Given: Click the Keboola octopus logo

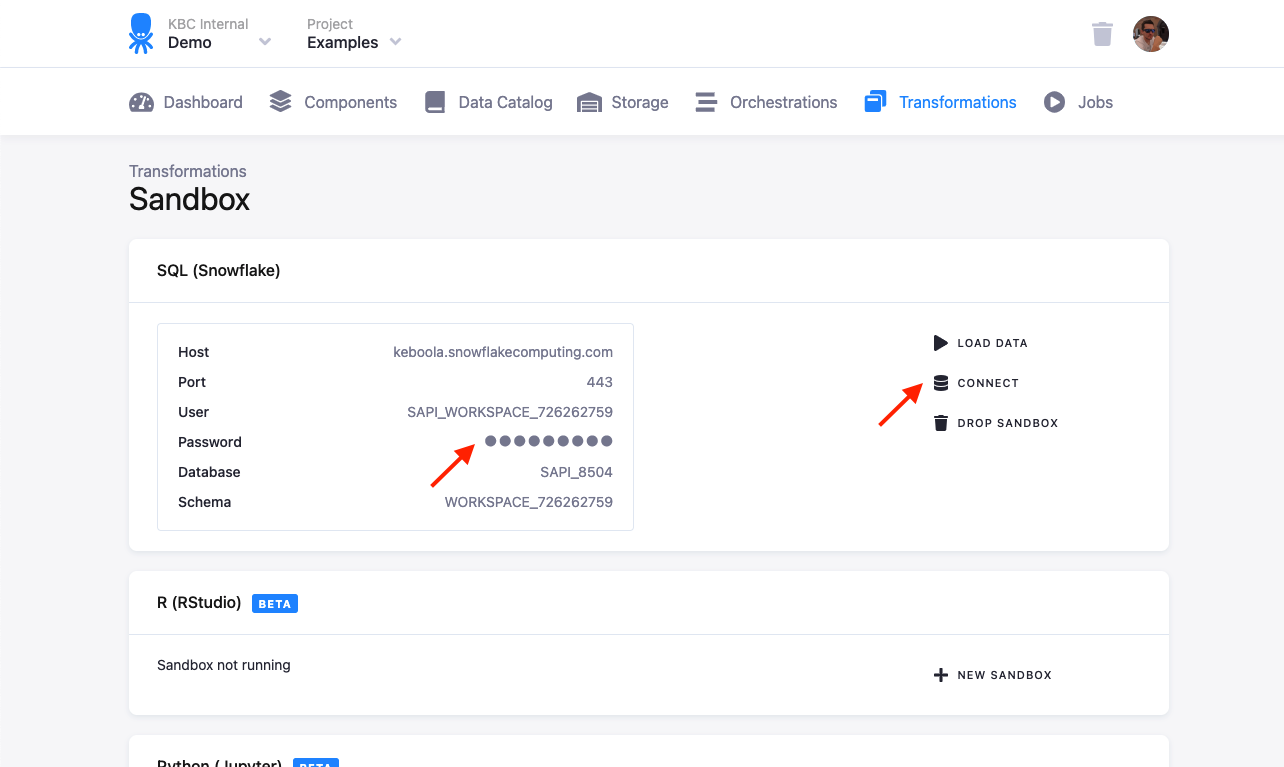Looking at the screenshot, I should pos(141,33).
